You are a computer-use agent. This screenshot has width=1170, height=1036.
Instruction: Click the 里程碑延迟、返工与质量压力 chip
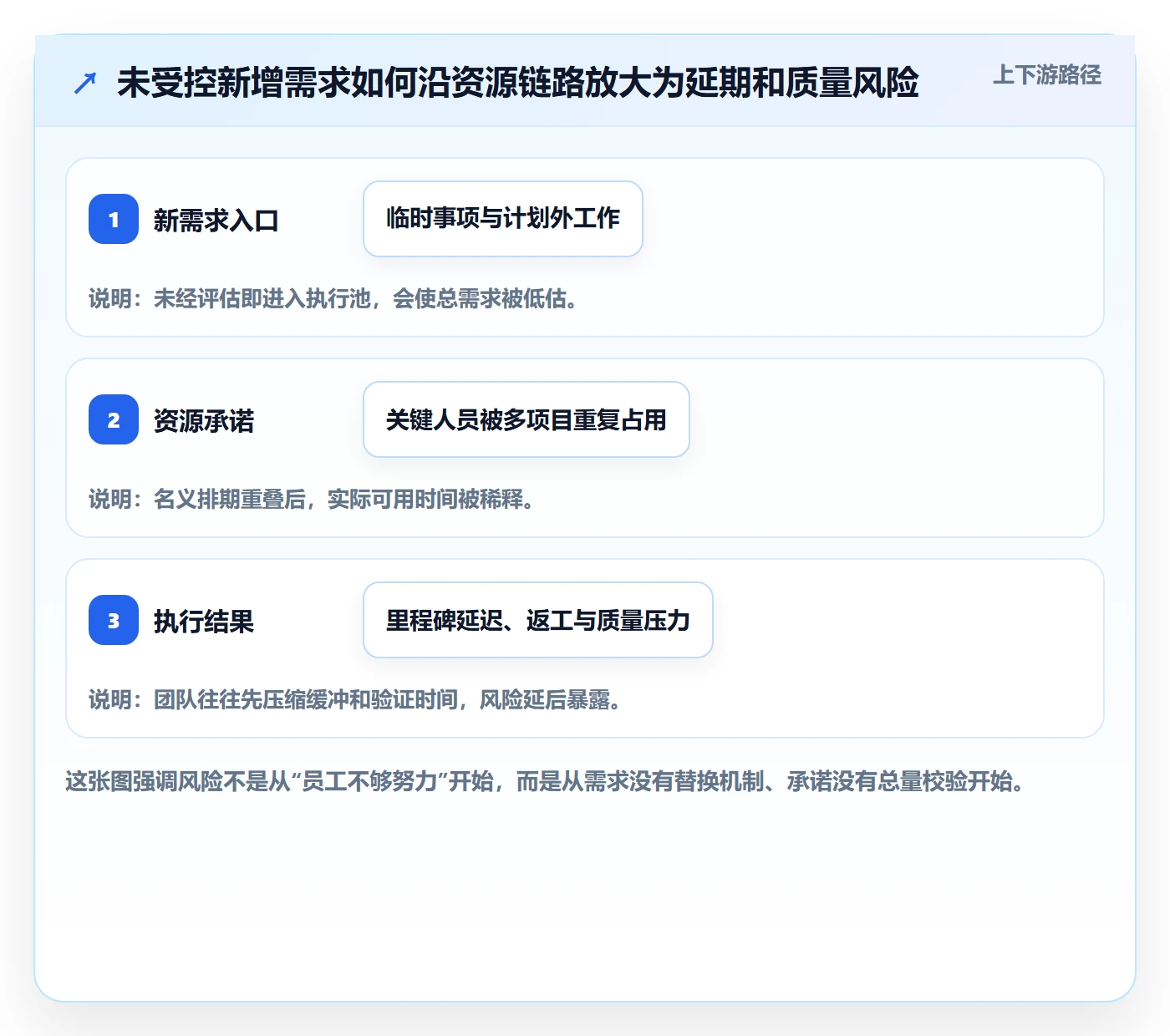[x=538, y=620]
